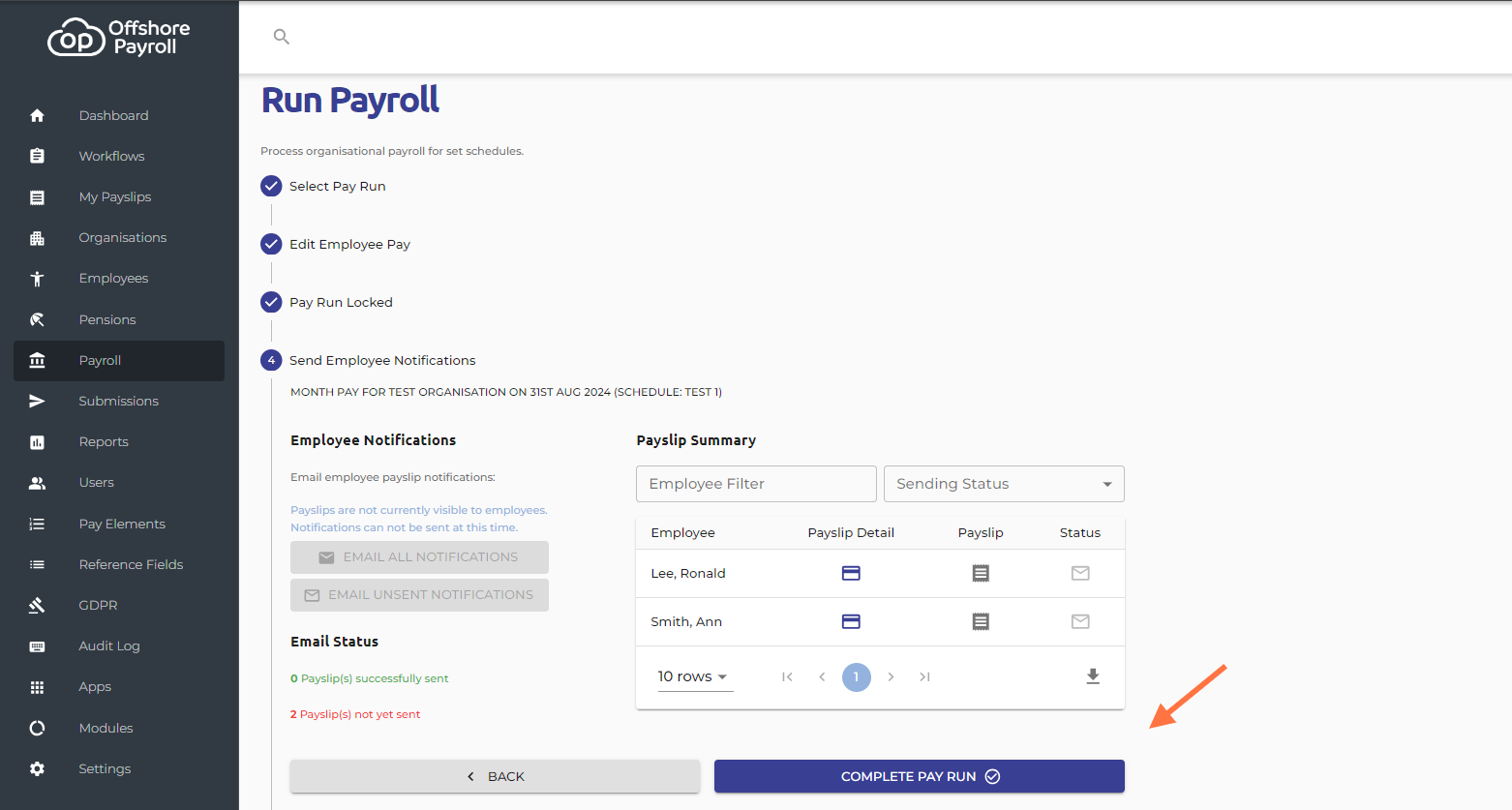1512x810 pixels.
Task: Click email status icon for Smith, Ann
Action: click(x=1080, y=621)
